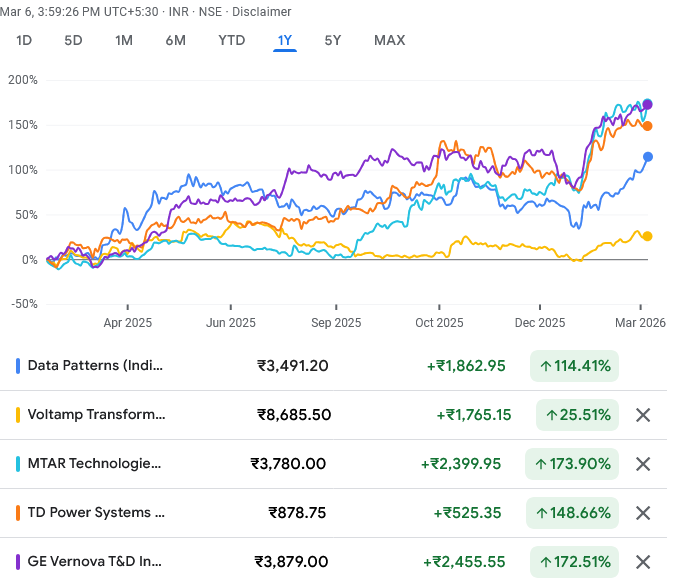
Task: Click the 25.51% change badge
Action: pos(577,415)
